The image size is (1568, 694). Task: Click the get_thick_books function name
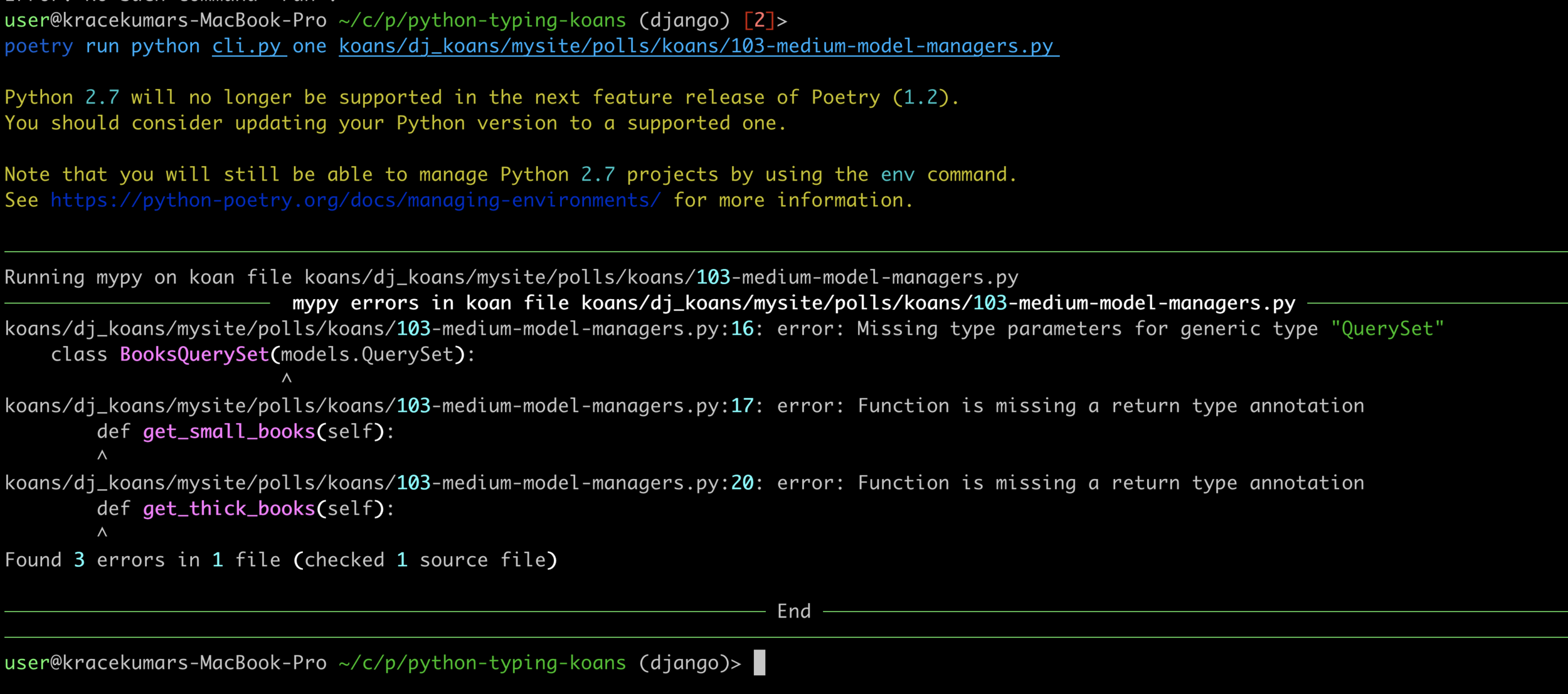(228, 509)
